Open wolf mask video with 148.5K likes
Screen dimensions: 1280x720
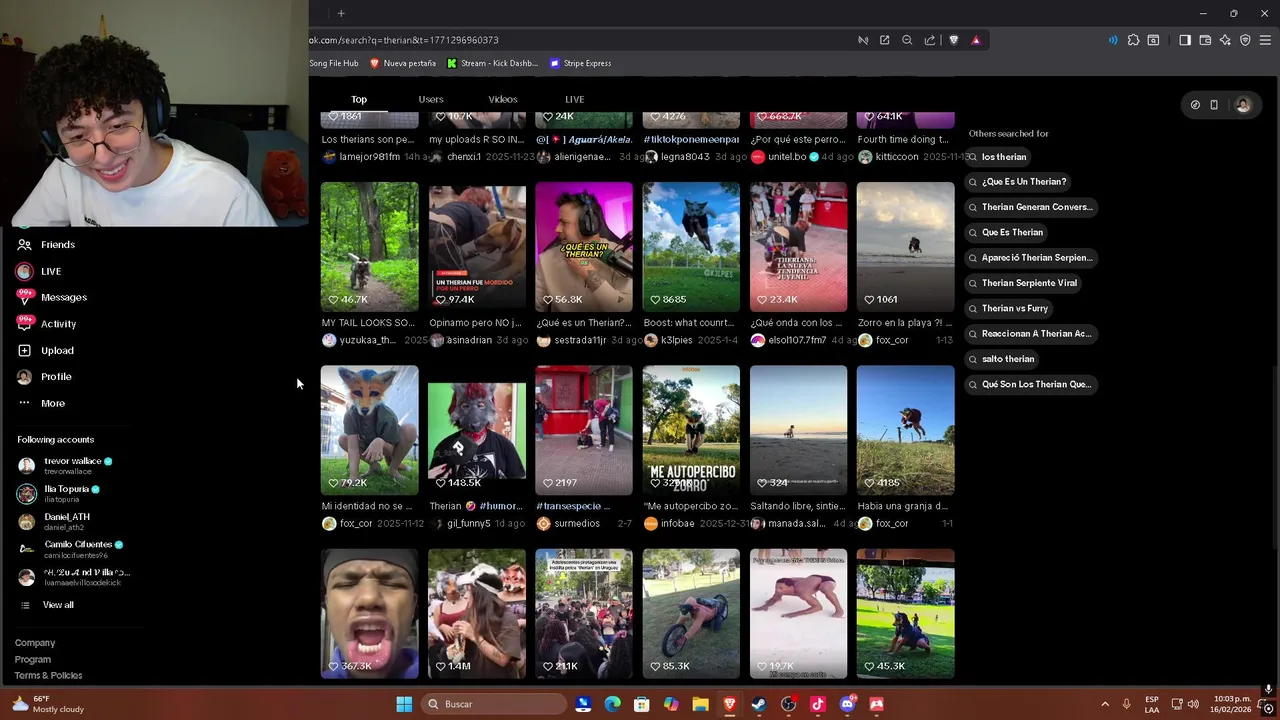477,430
